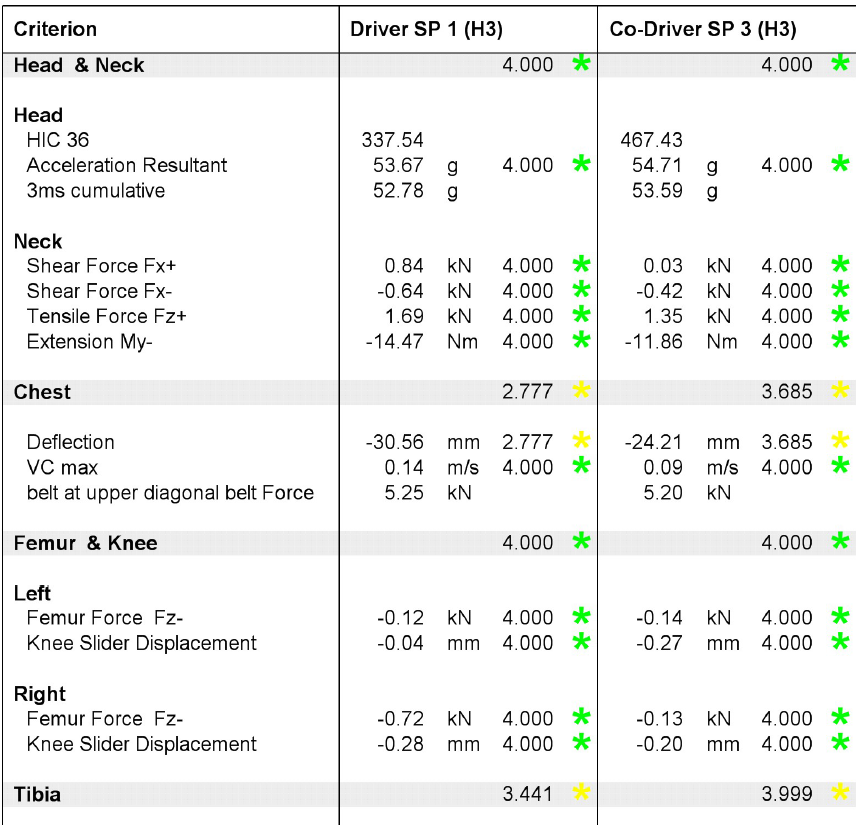Click the "Neck" subsection heading
The width and height of the screenshot is (856, 826).
38,241
